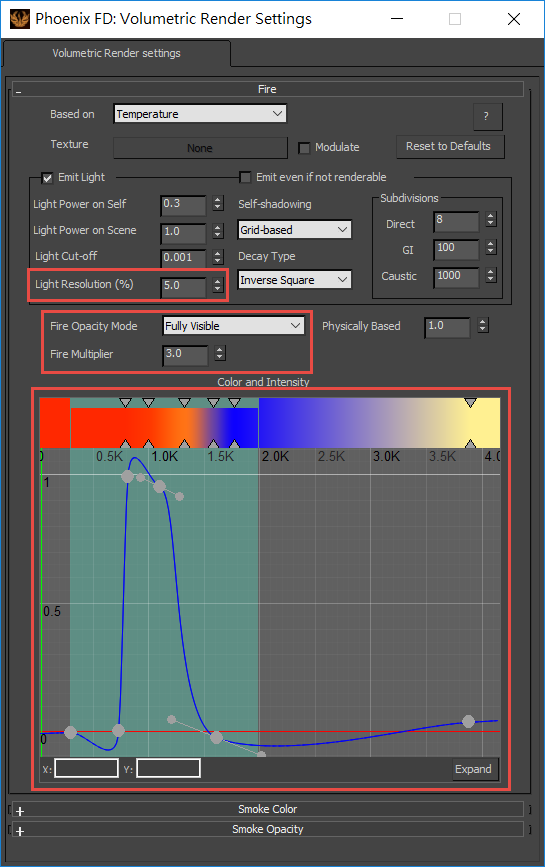Click the Light Cut-off spinner
545x867 pixels.
point(218,257)
